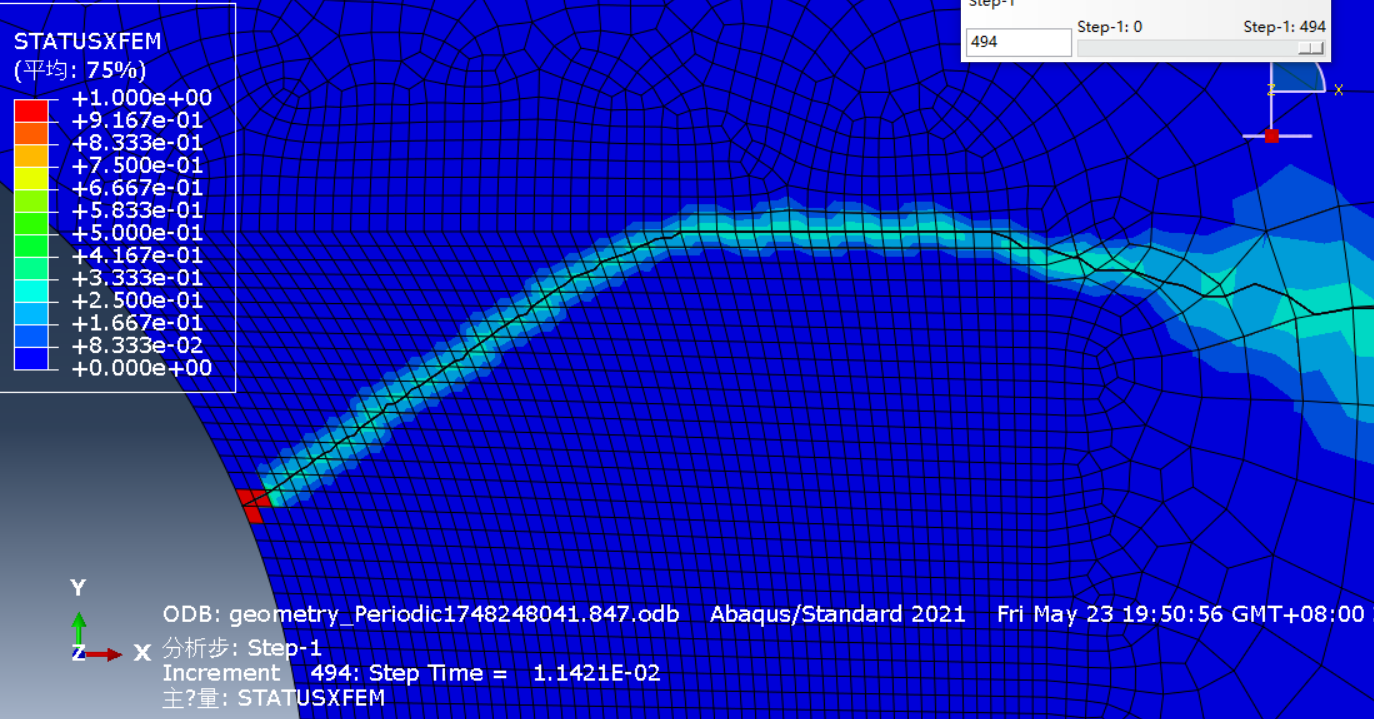Click the STATUSXFEM legend title
The image size is (1374, 719).
click(87, 42)
